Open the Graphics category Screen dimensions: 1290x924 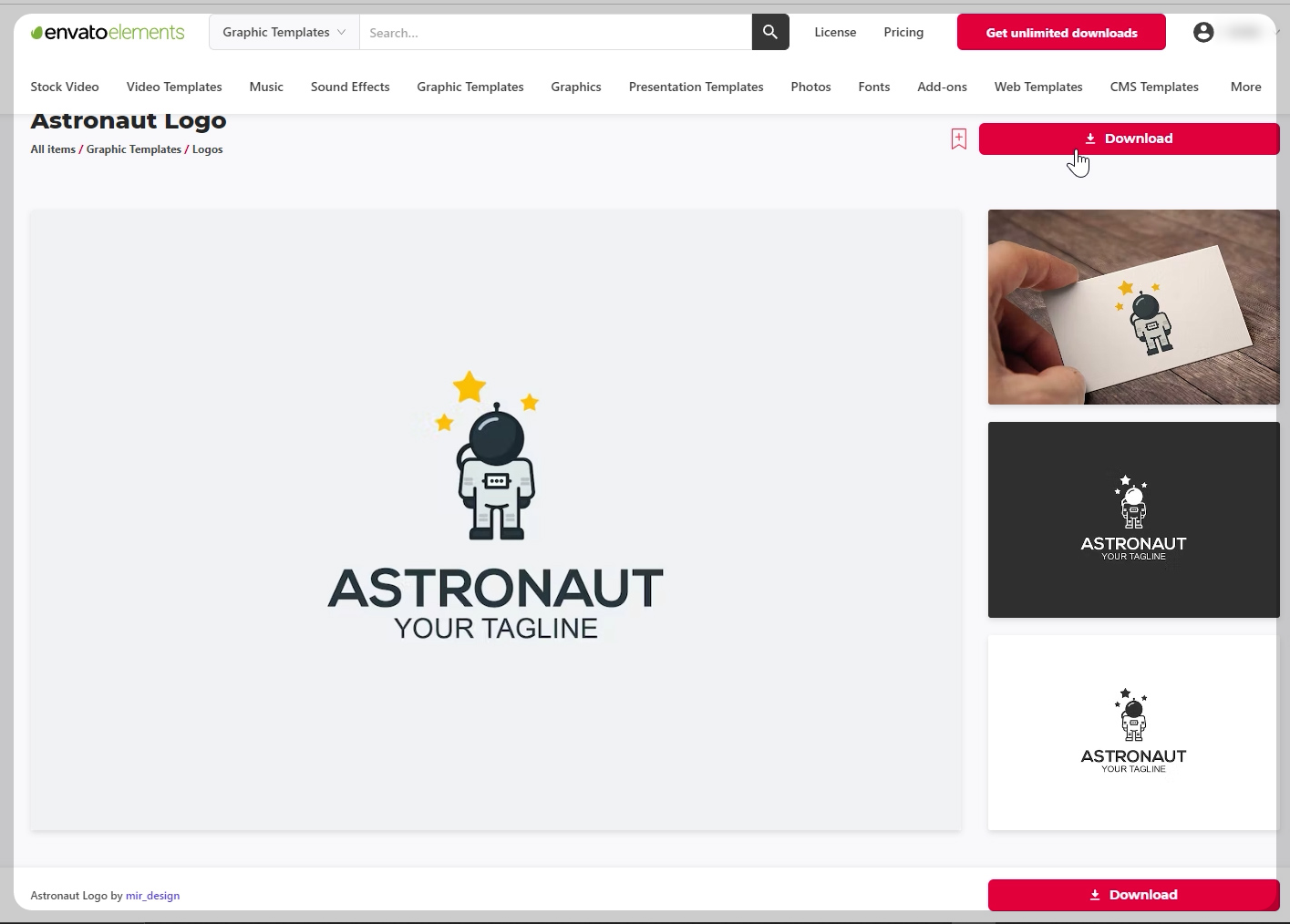pos(576,87)
